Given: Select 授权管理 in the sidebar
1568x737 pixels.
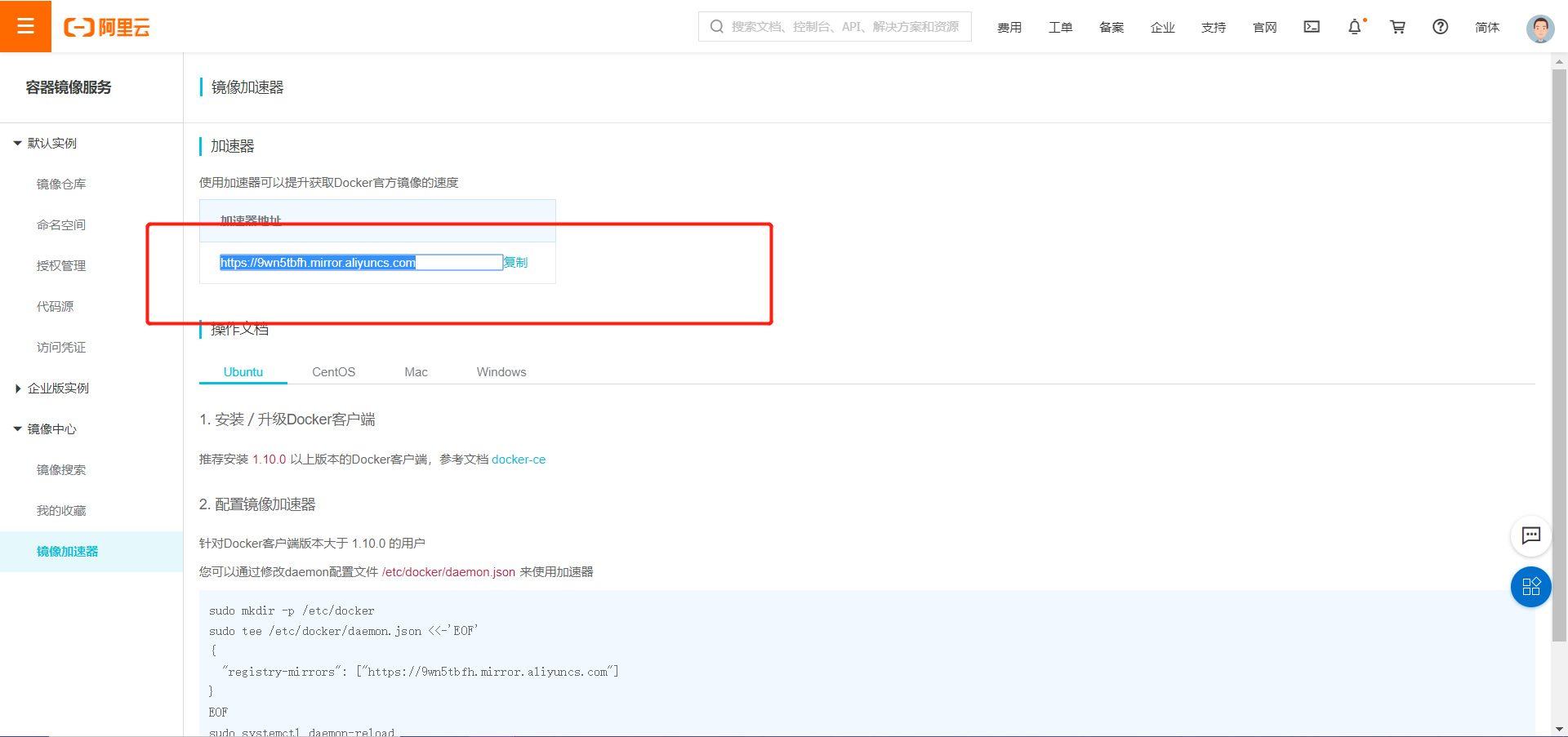Looking at the screenshot, I should click(x=61, y=265).
